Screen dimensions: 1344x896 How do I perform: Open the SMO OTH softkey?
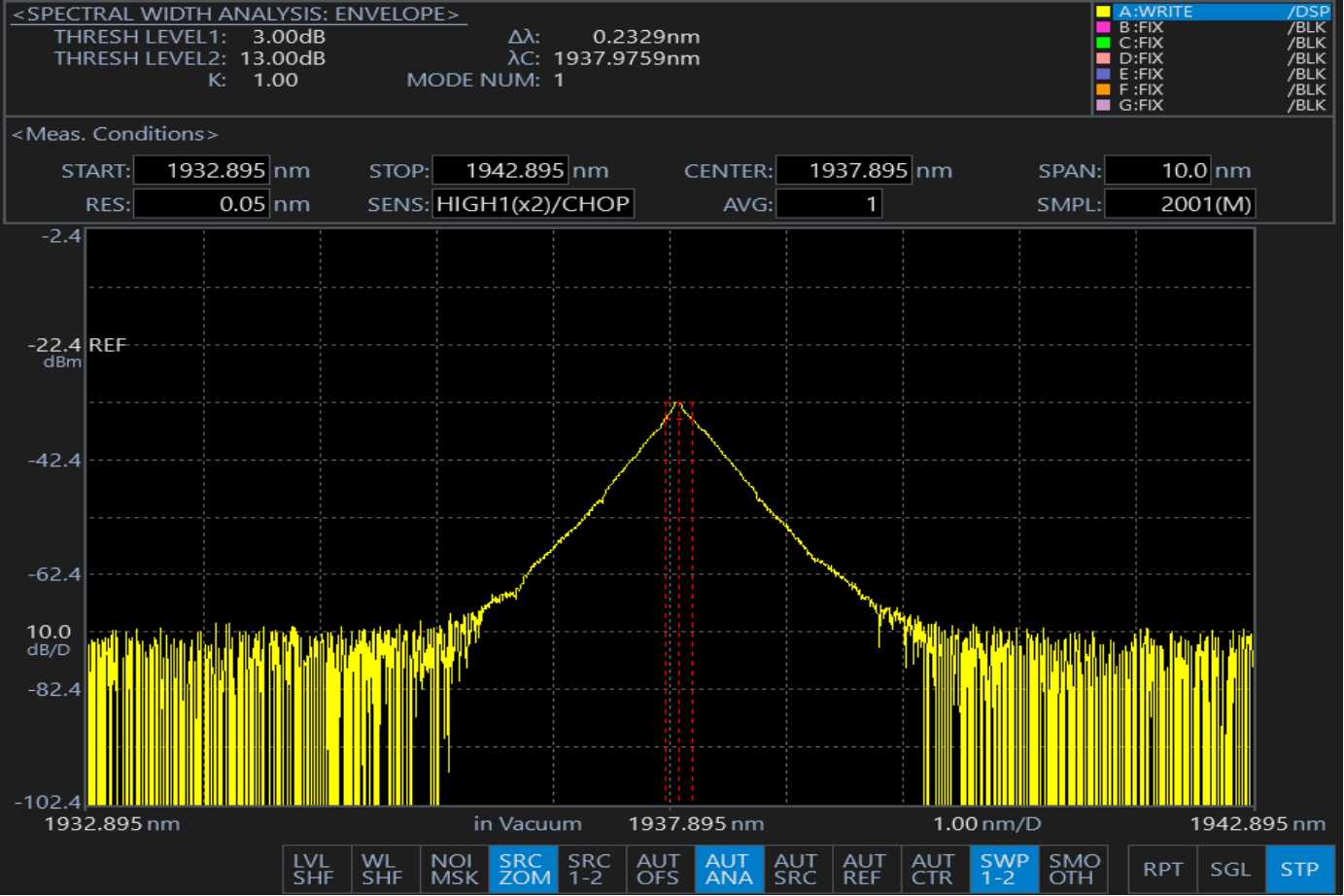click(1073, 869)
